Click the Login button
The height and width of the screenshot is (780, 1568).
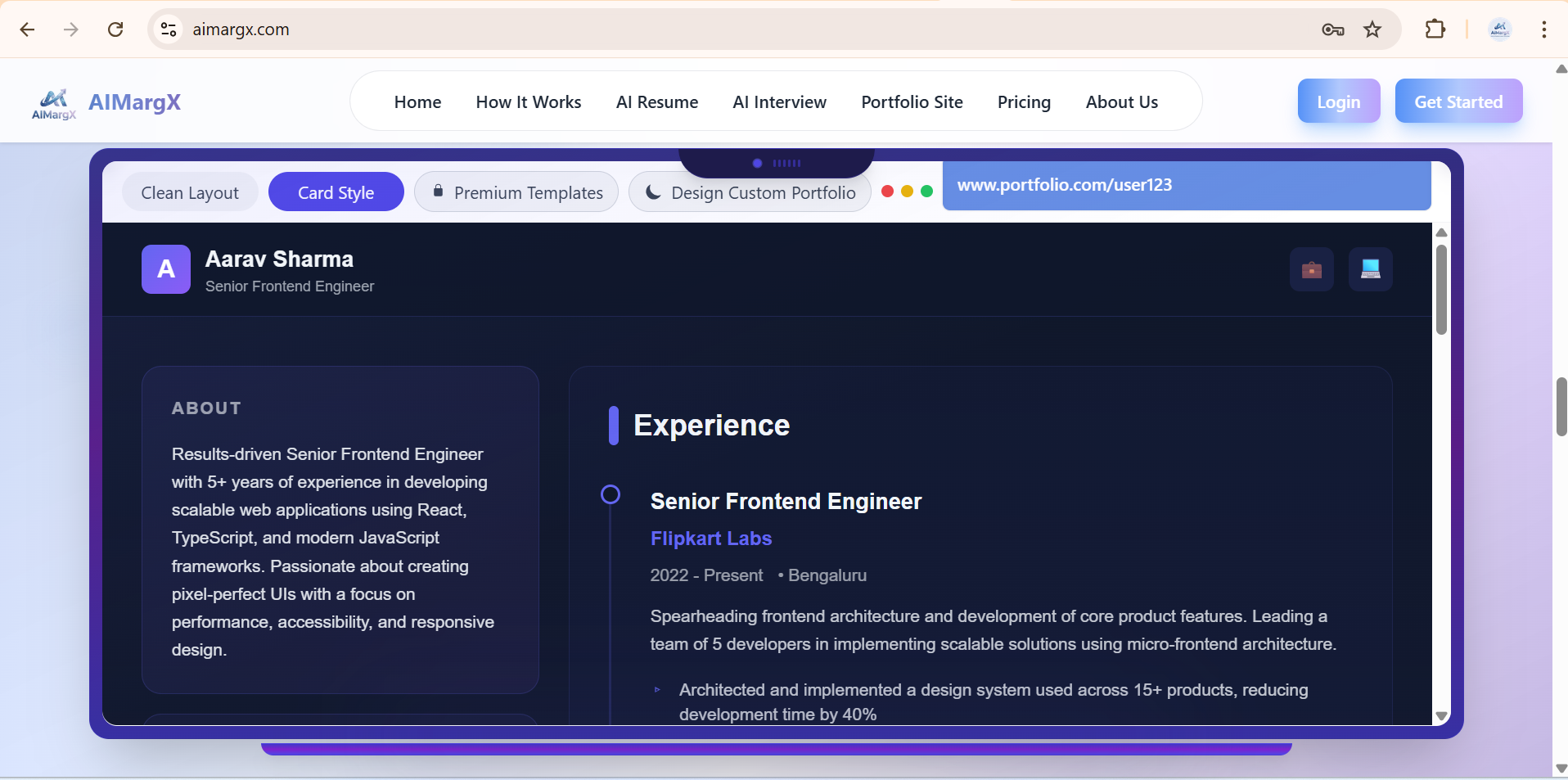tap(1338, 101)
